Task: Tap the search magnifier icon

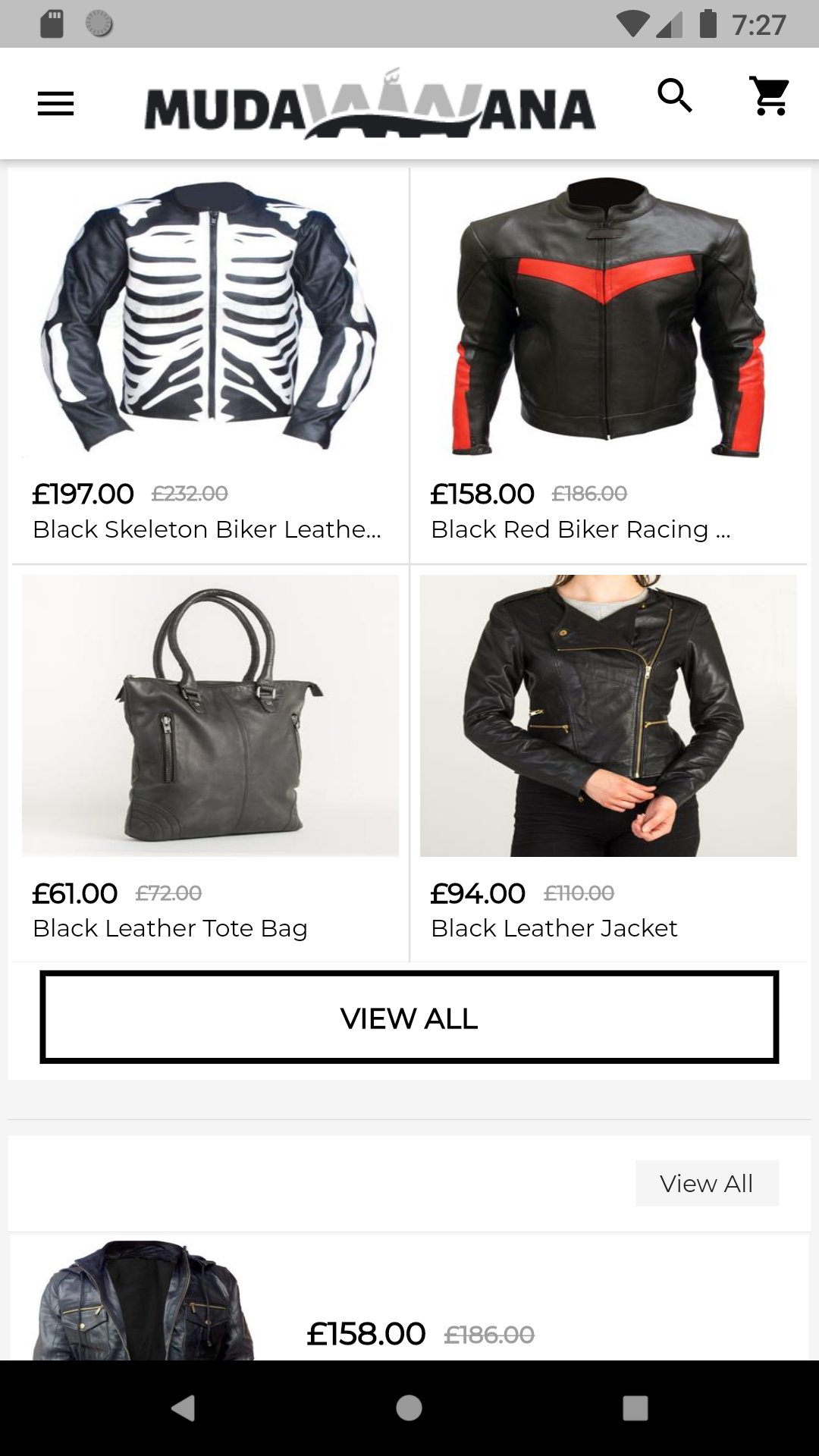Action: pos(674,96)
